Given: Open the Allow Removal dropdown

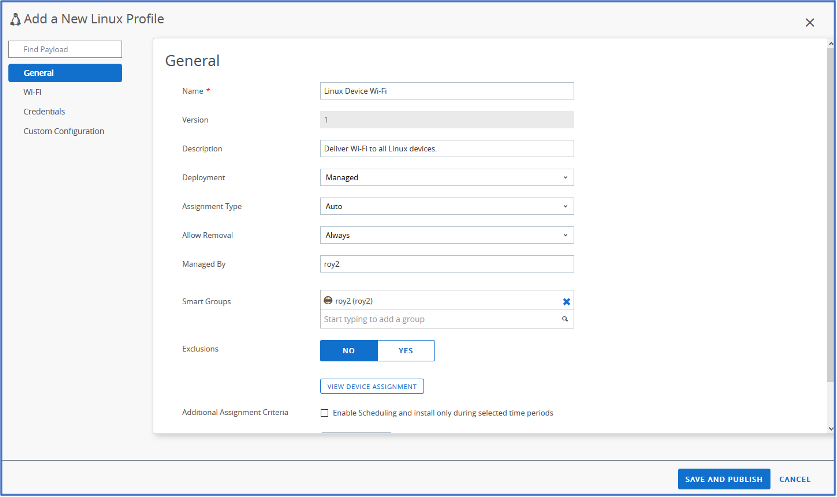Looking at the screenshot, I should coord(446,235).
